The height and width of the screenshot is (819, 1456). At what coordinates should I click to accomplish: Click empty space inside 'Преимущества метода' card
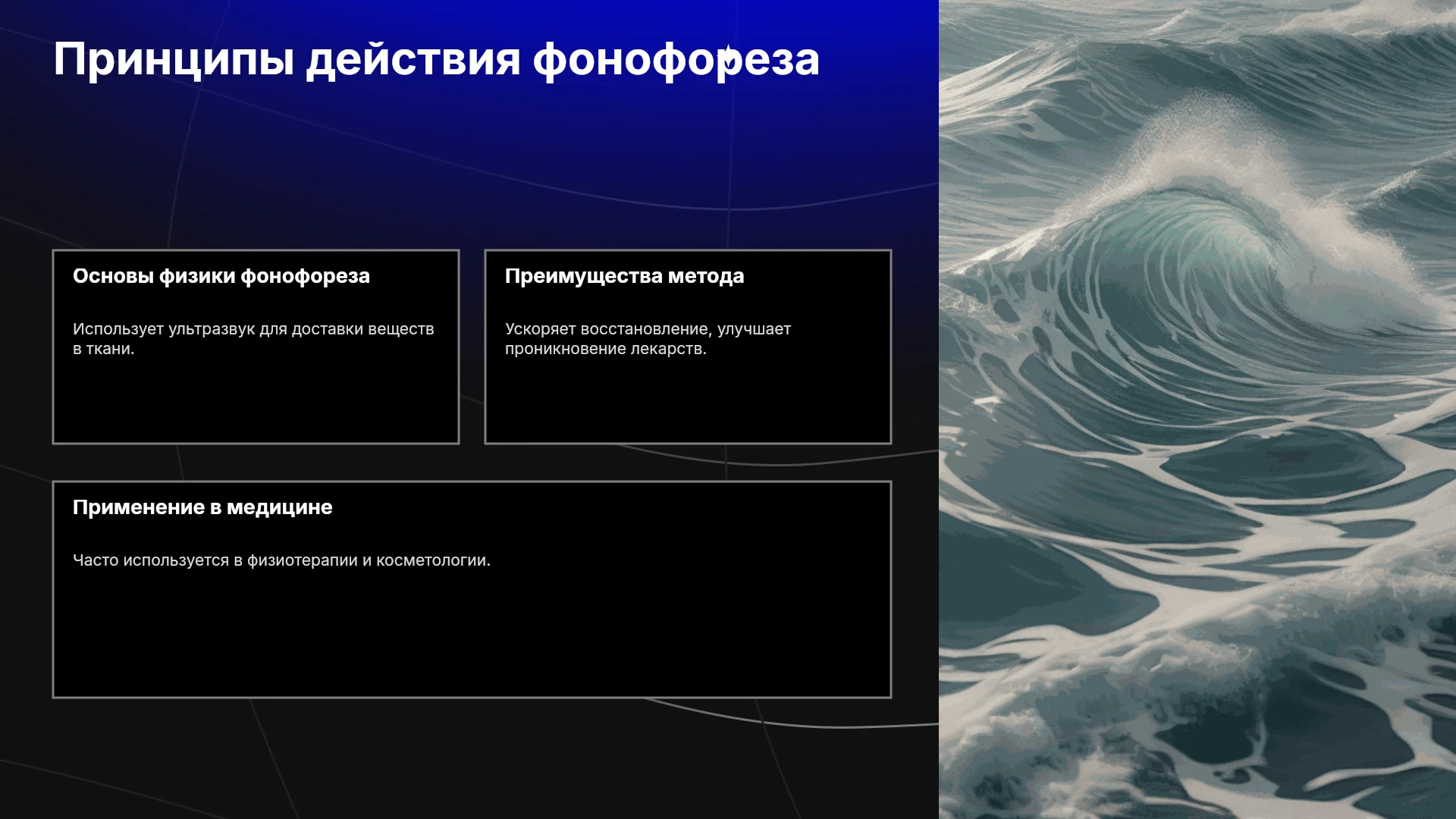[x=688, y=402]
